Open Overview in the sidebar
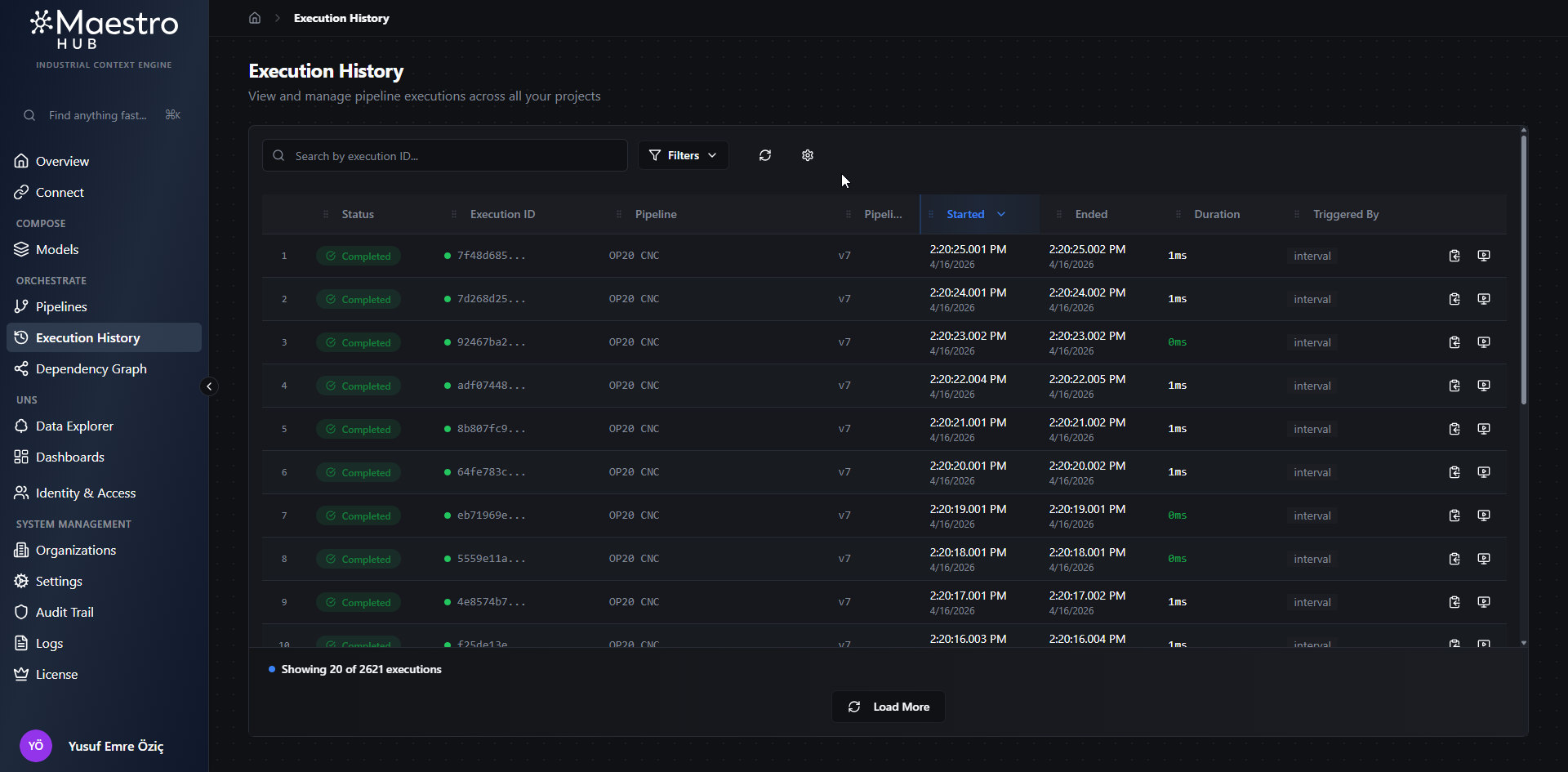The height and width of the screenshot is (772, 1568). [x=104, y=161]
